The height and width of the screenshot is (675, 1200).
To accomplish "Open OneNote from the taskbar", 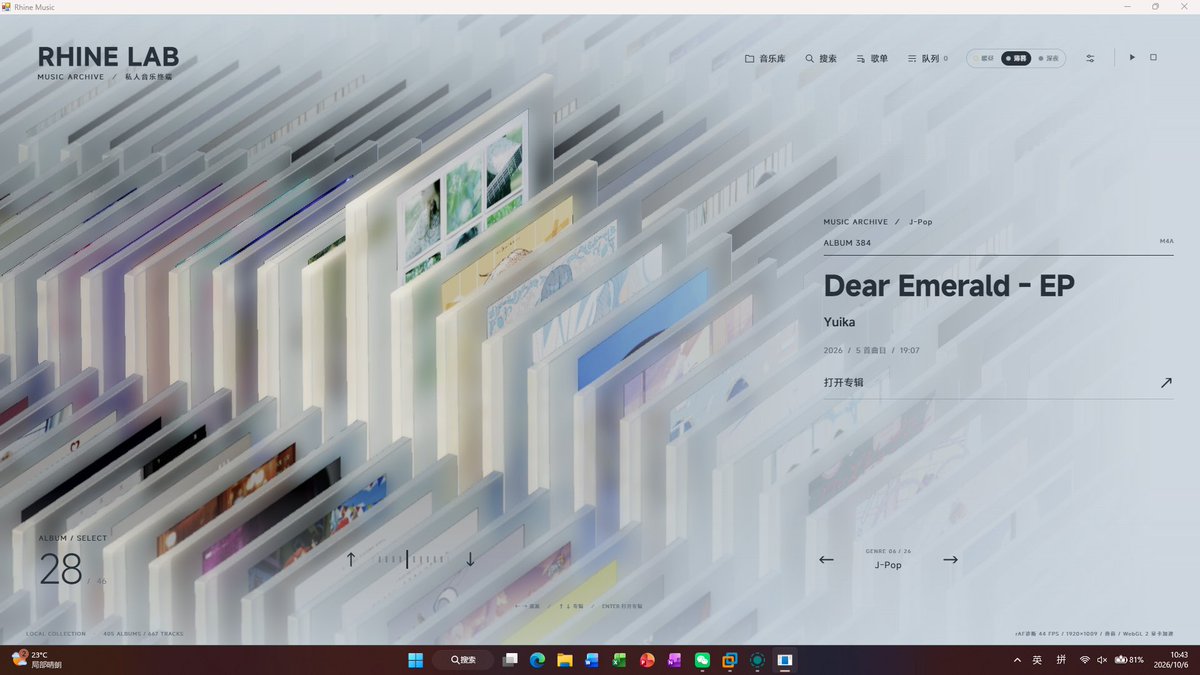I will click(x=674, y=660).
